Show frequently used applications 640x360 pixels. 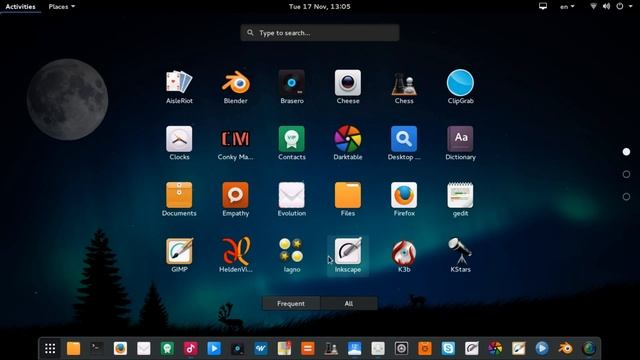click(291, 304)
